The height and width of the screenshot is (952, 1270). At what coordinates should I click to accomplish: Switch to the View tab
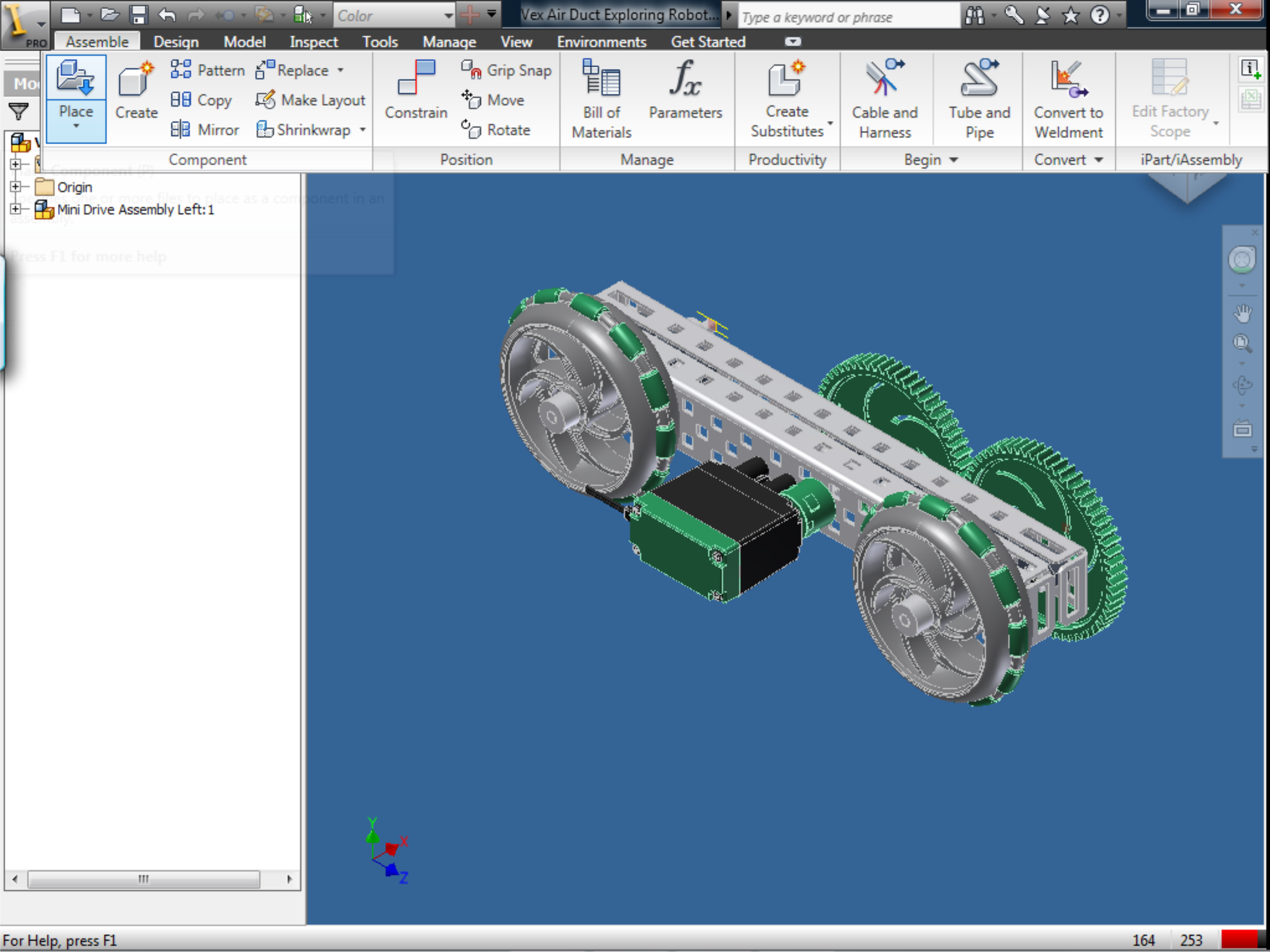(x=516, y=42)
